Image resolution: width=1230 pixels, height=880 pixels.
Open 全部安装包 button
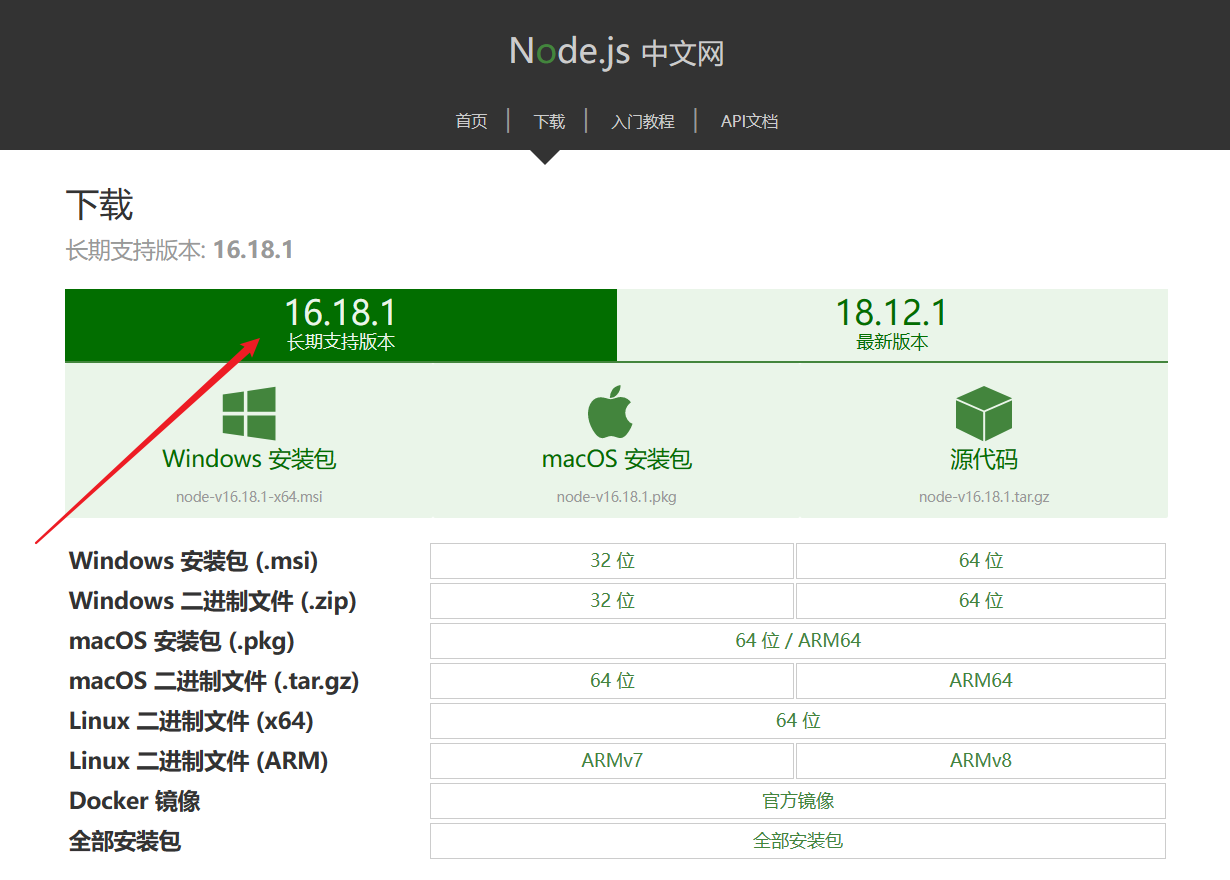tap(798, 841)
